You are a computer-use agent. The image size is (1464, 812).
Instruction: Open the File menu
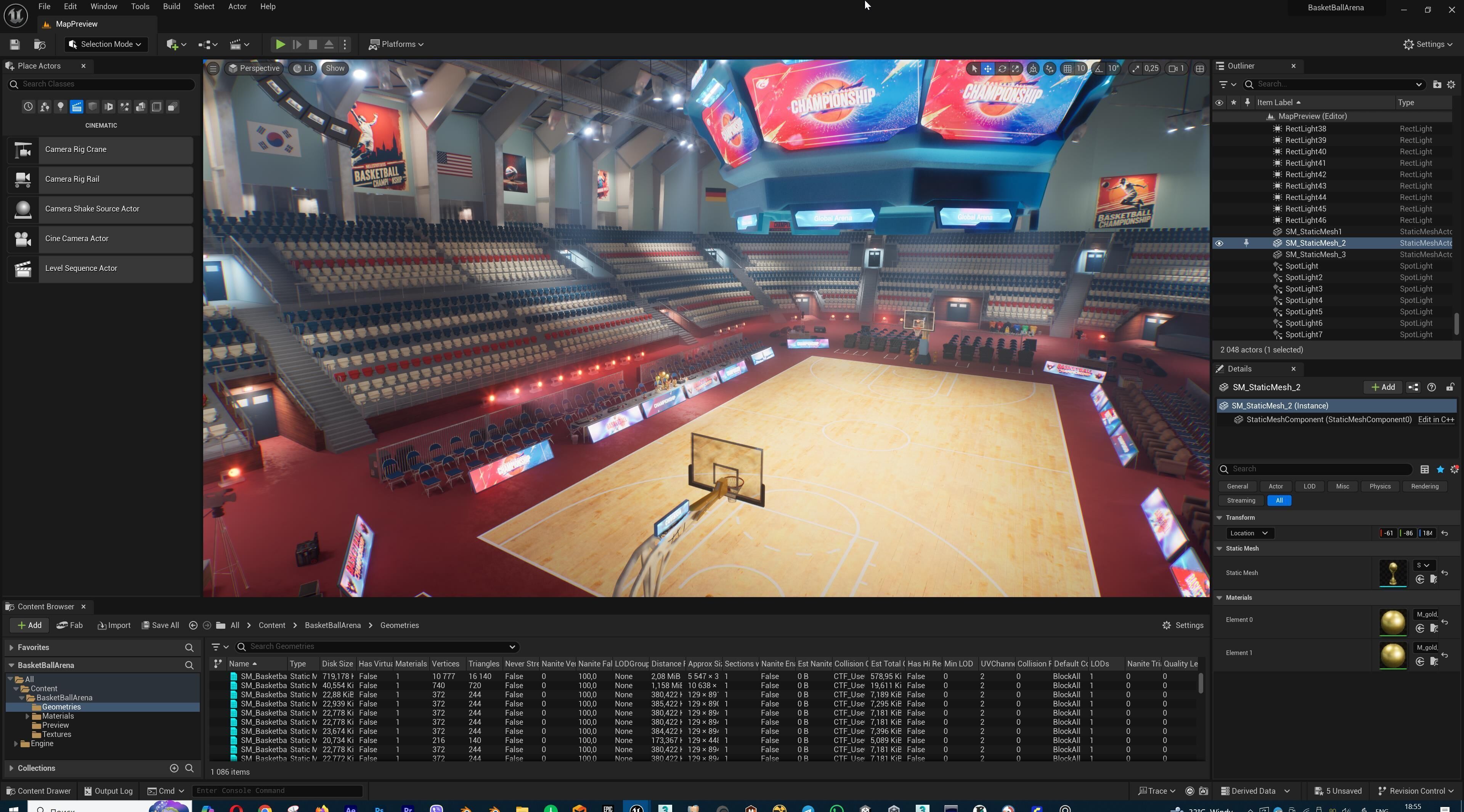pos(44,7)
